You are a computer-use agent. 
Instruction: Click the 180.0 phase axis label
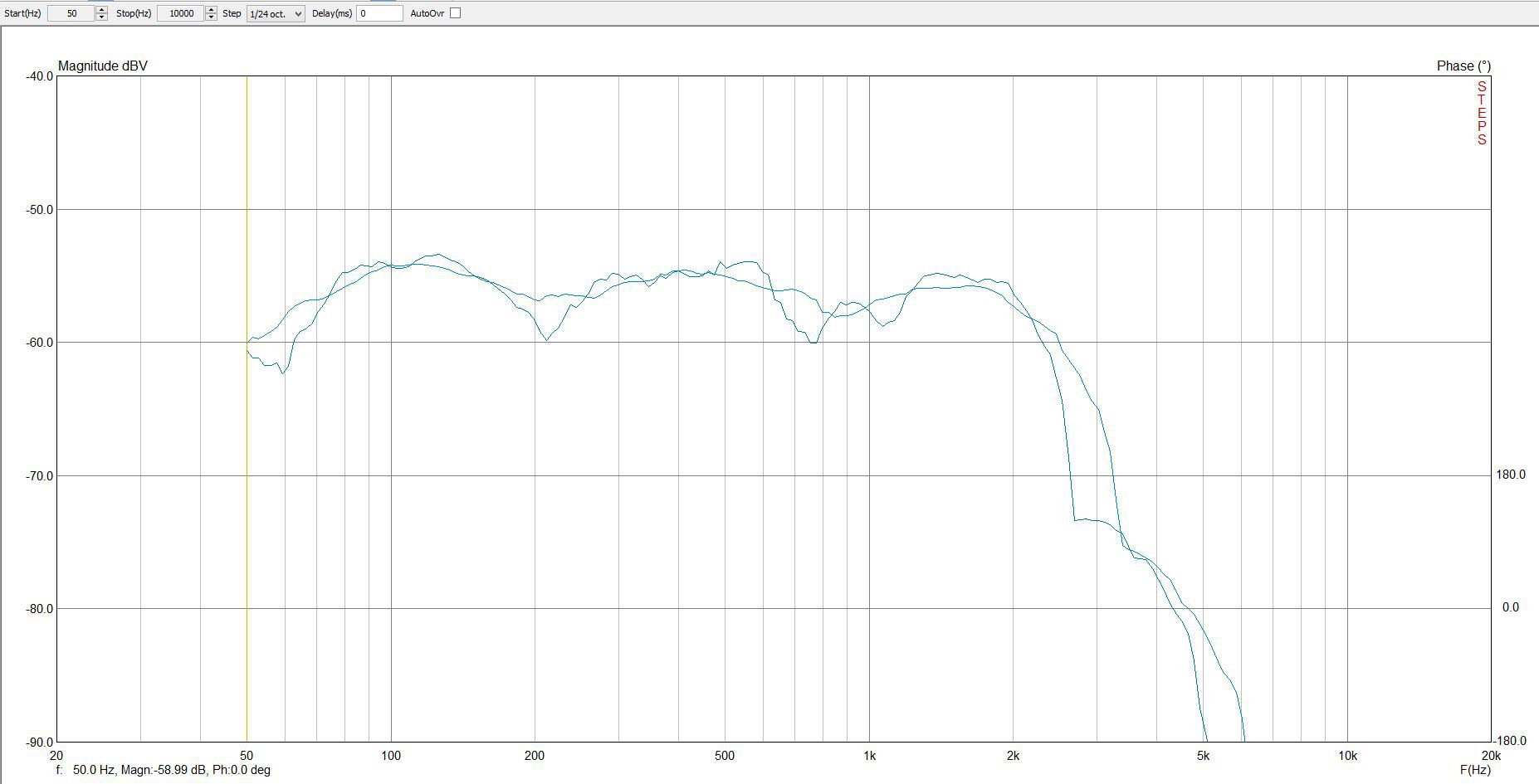click(1510, 475)
